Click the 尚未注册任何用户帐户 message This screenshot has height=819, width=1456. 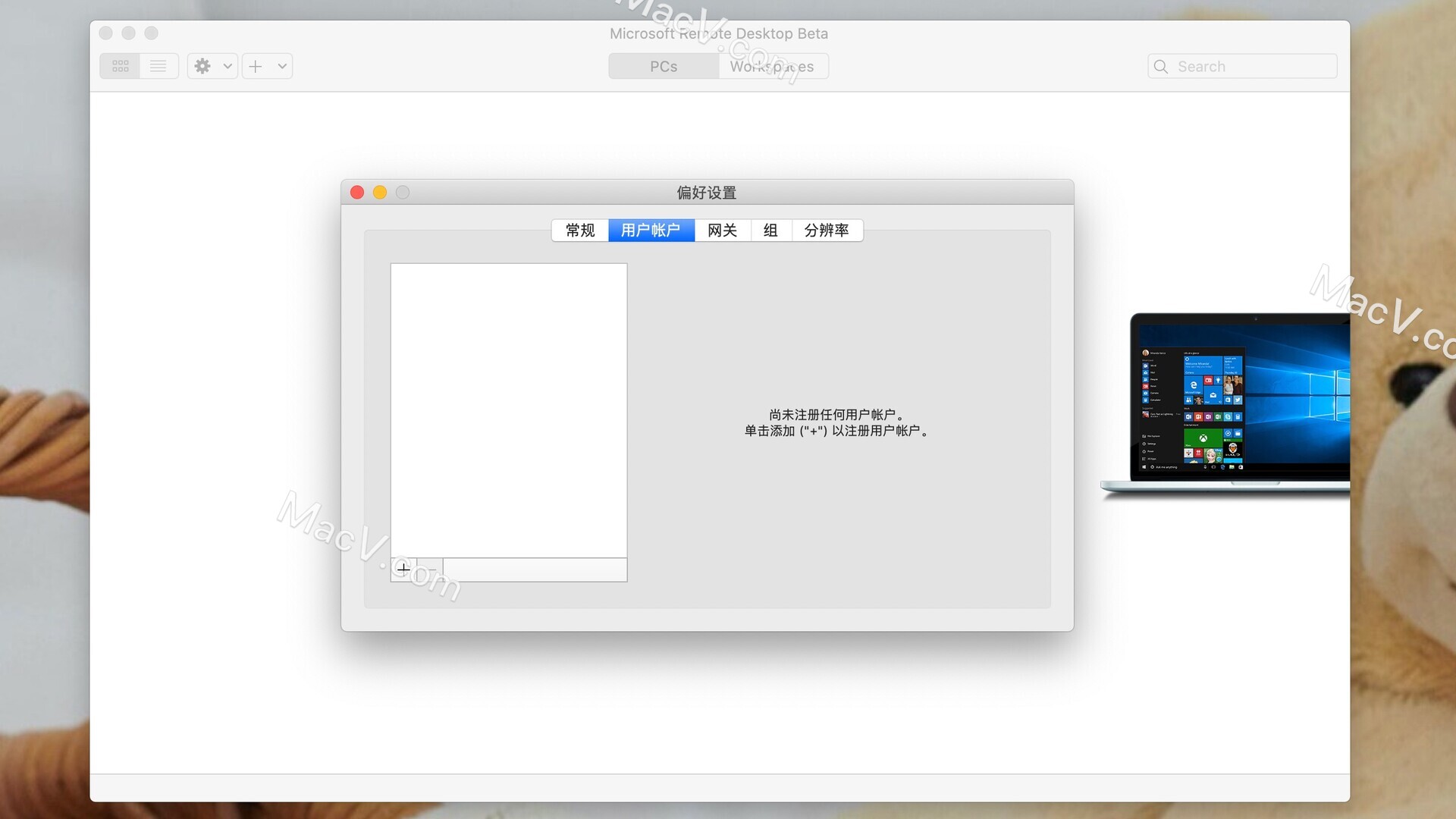click(x=836, y=414)
